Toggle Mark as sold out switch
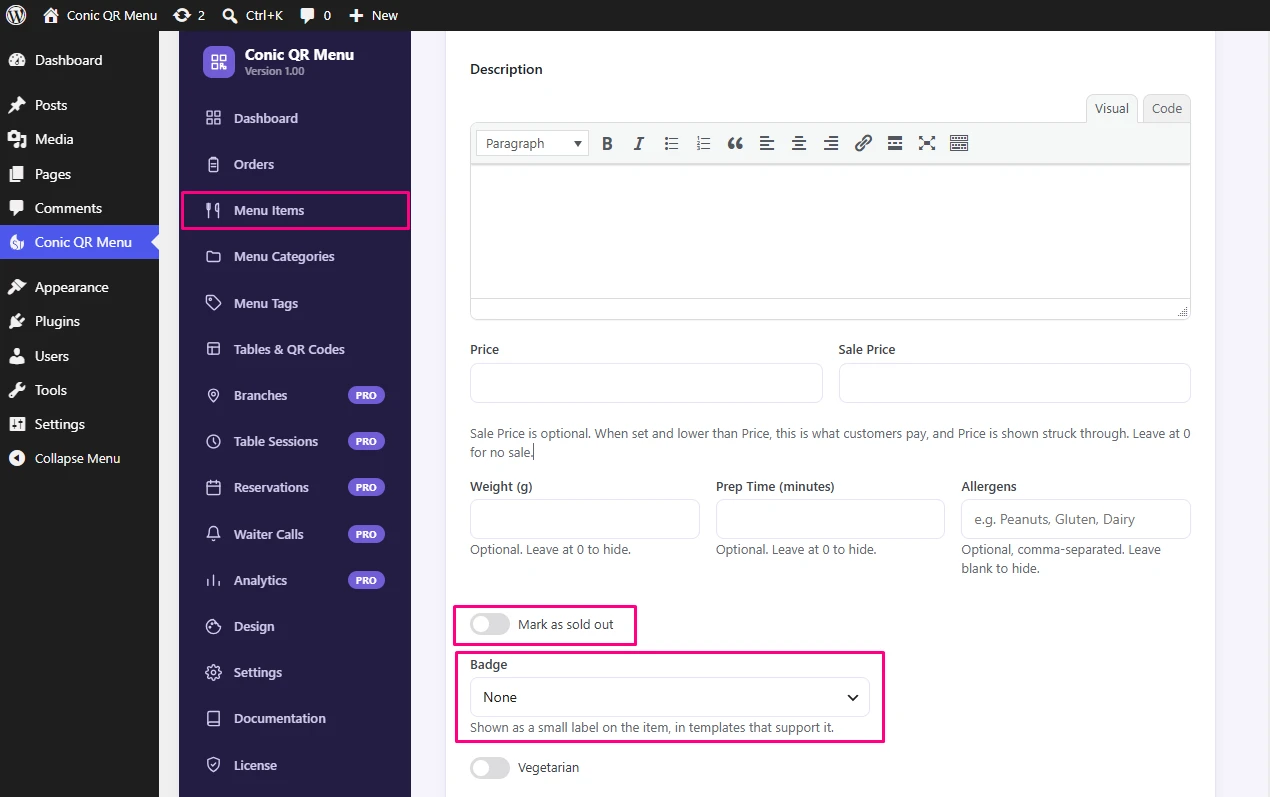The width and height of the screenshot is (1270, 797). (490, 624)
